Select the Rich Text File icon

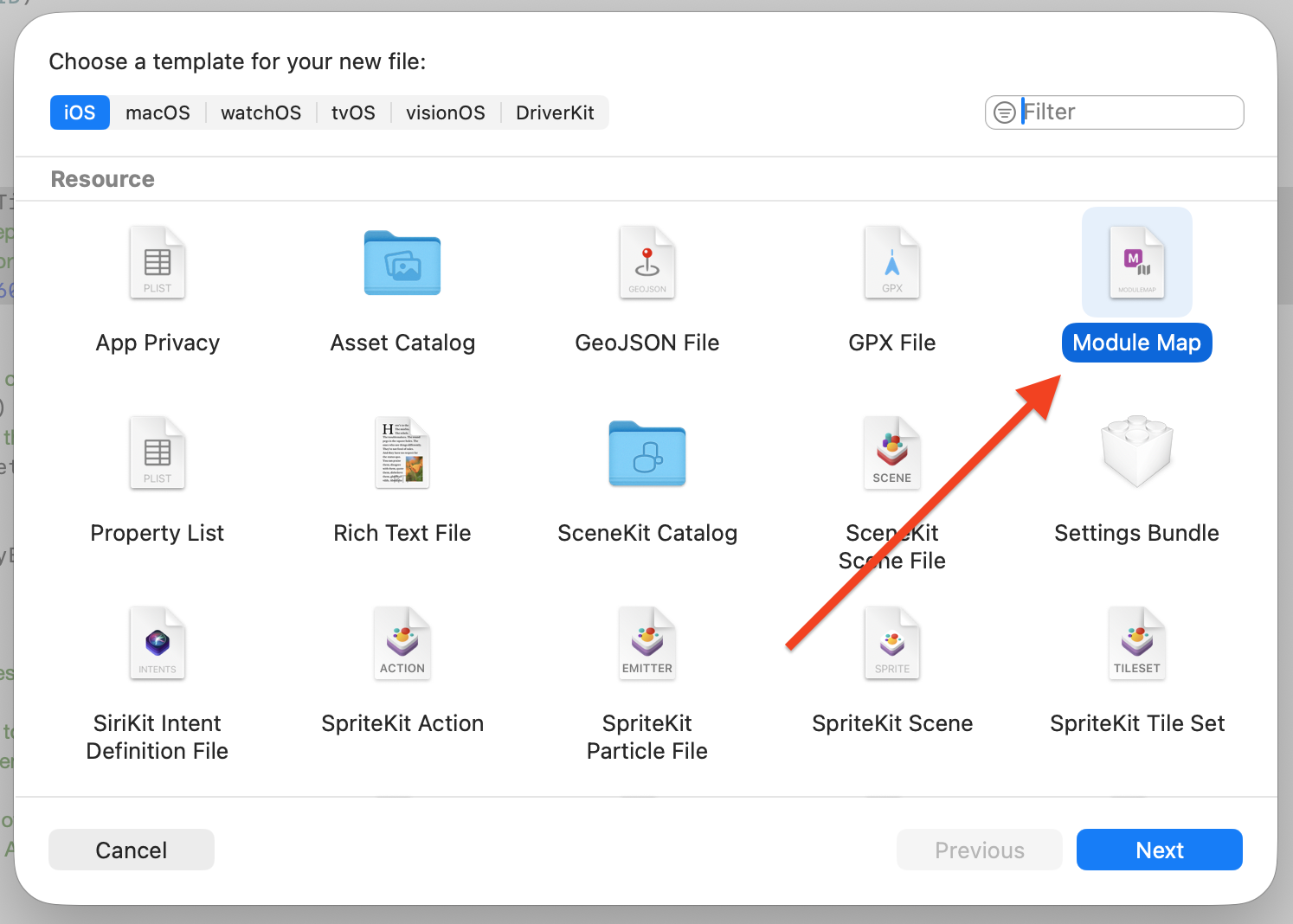pyautogui.click(x=402, y=452)
